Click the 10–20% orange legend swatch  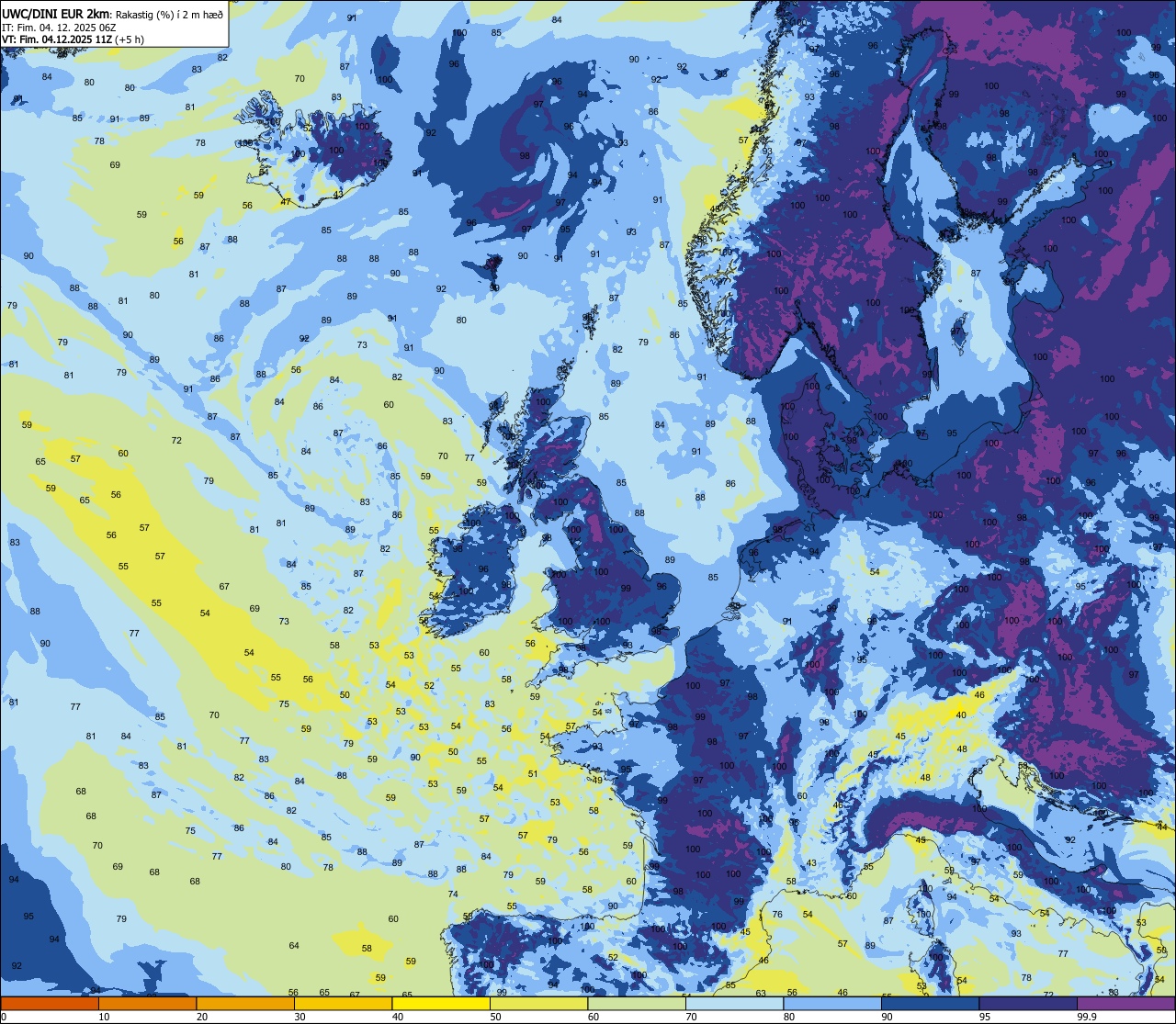click(147, 1003)
